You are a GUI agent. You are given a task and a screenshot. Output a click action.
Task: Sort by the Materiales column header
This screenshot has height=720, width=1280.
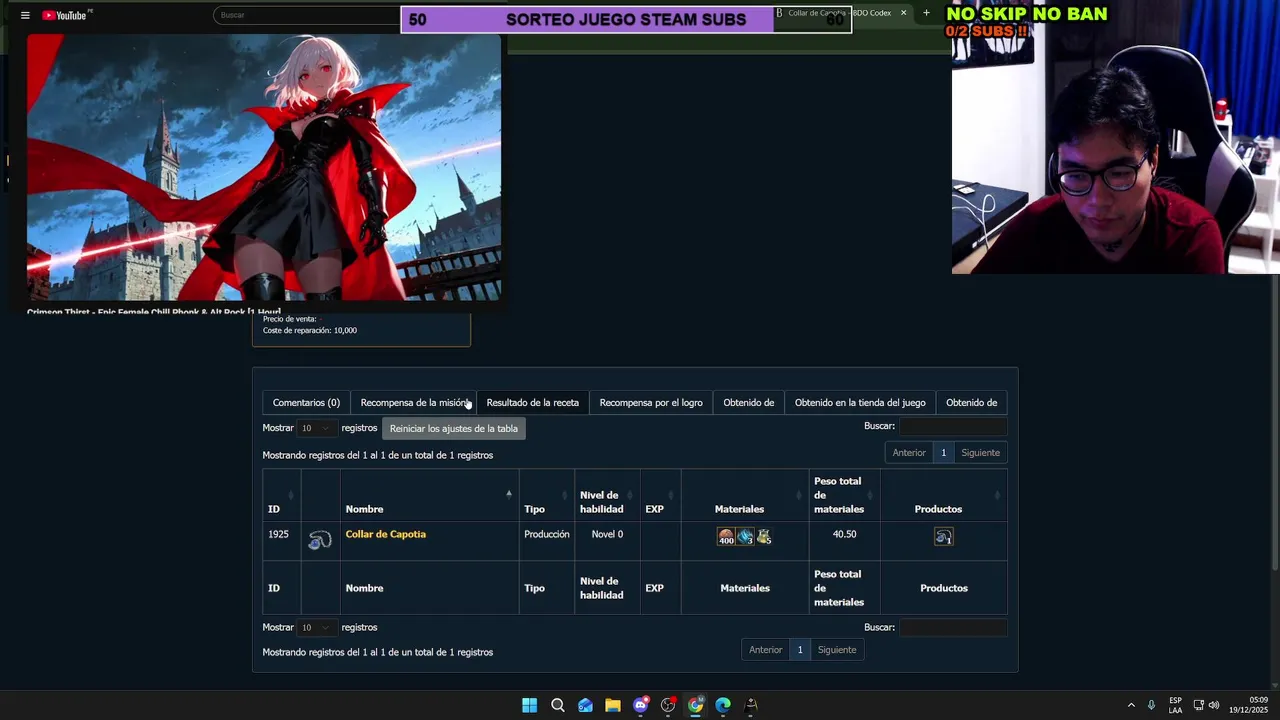pyautogui.click(x=744, y=495)
